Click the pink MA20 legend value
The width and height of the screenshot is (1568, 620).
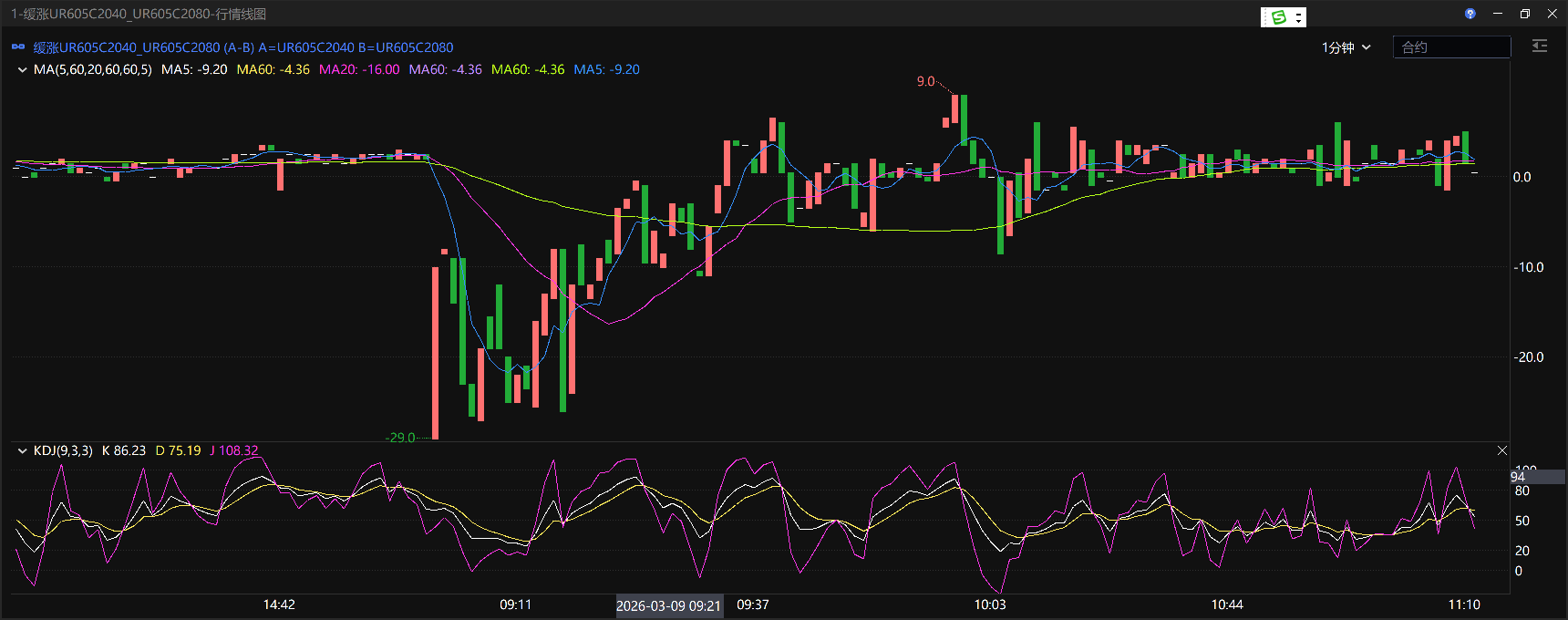[359, 69]
